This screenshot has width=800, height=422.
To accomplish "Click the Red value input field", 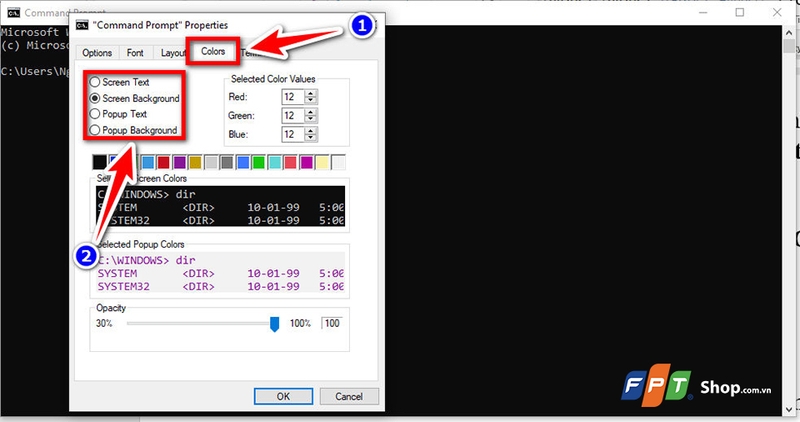I will pos(293,97).
